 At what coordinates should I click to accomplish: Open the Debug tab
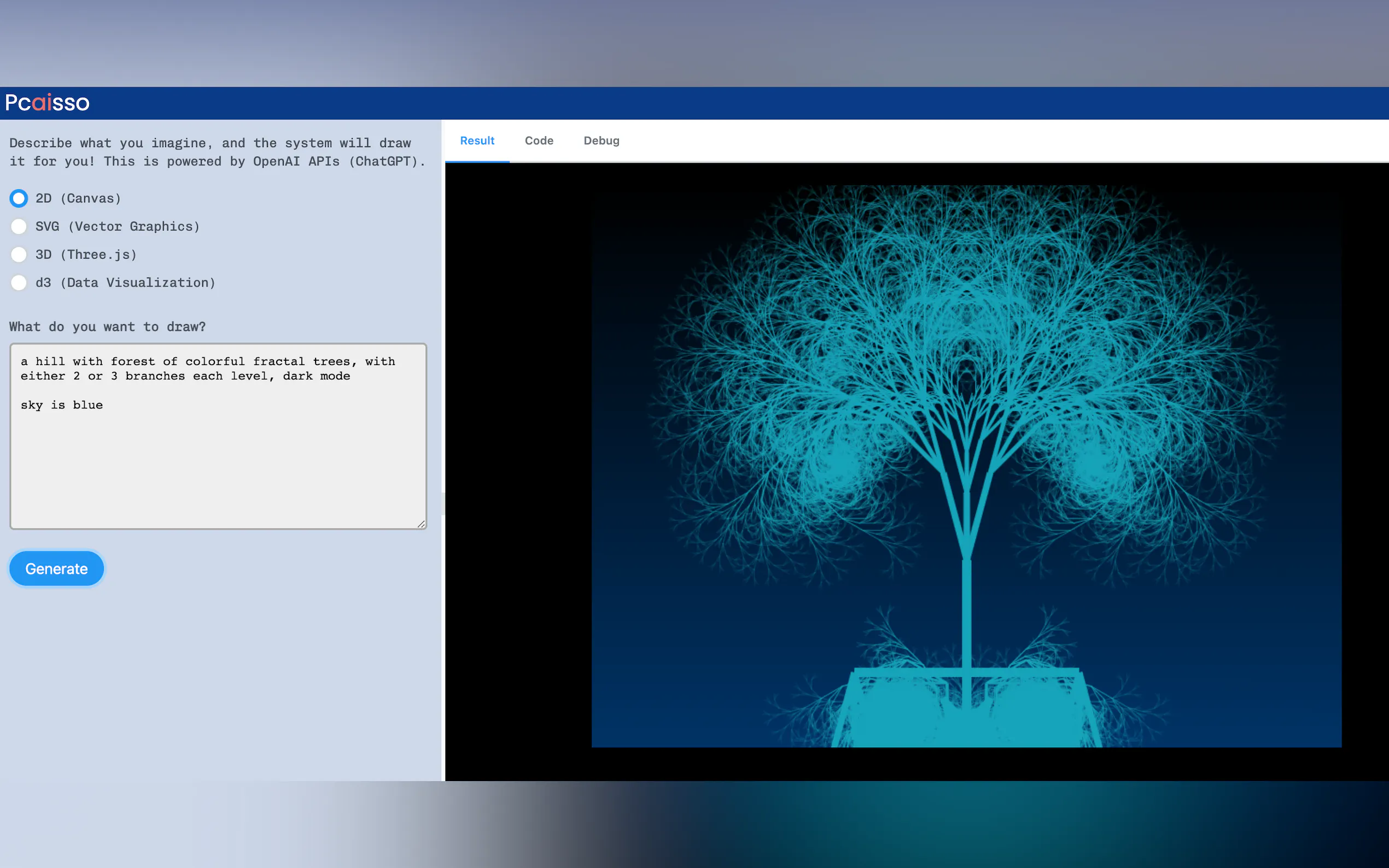(601, 140)
